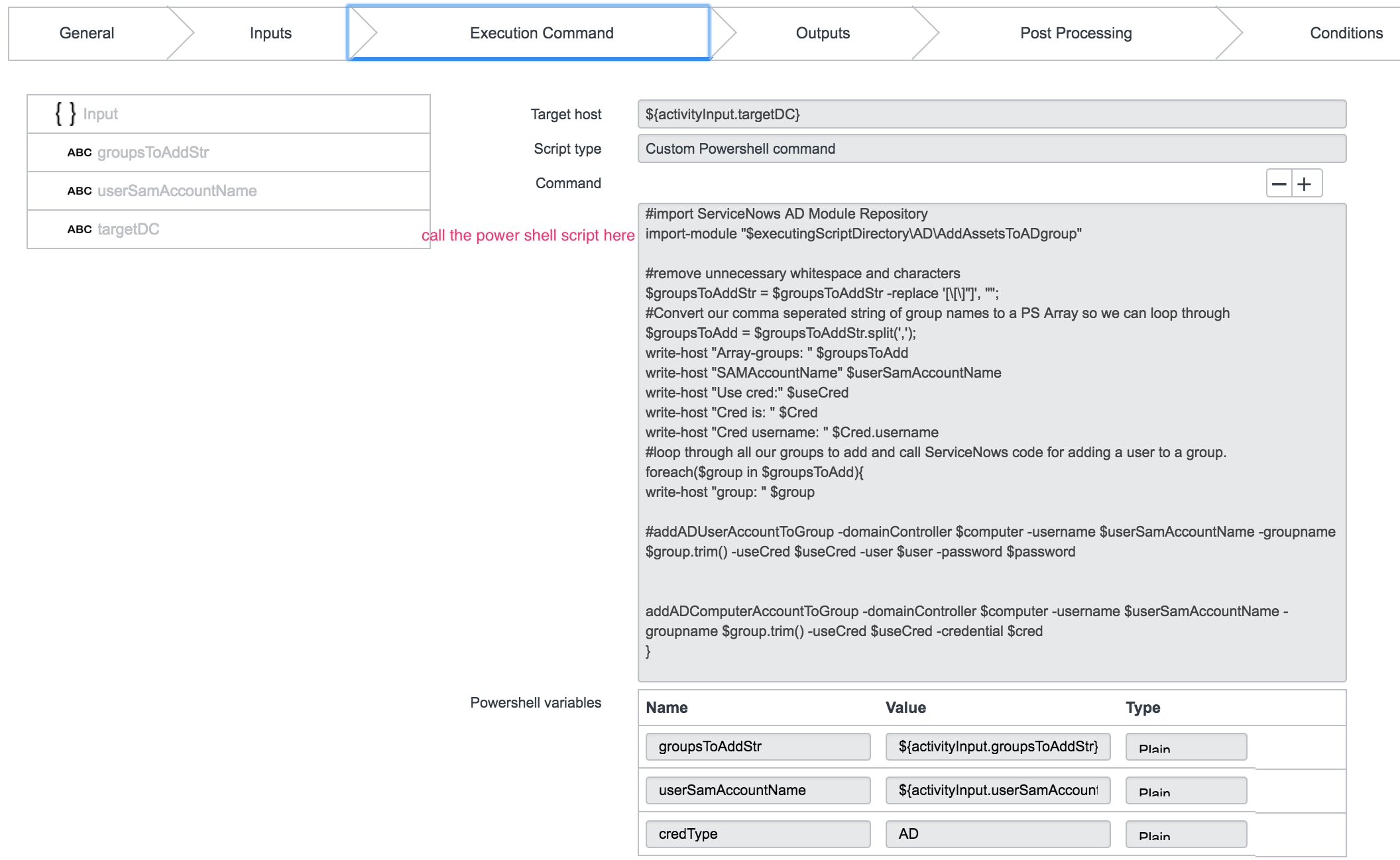Click the Command label
This screenshot has width=1400, height=860.
click(x=568, y=184)
